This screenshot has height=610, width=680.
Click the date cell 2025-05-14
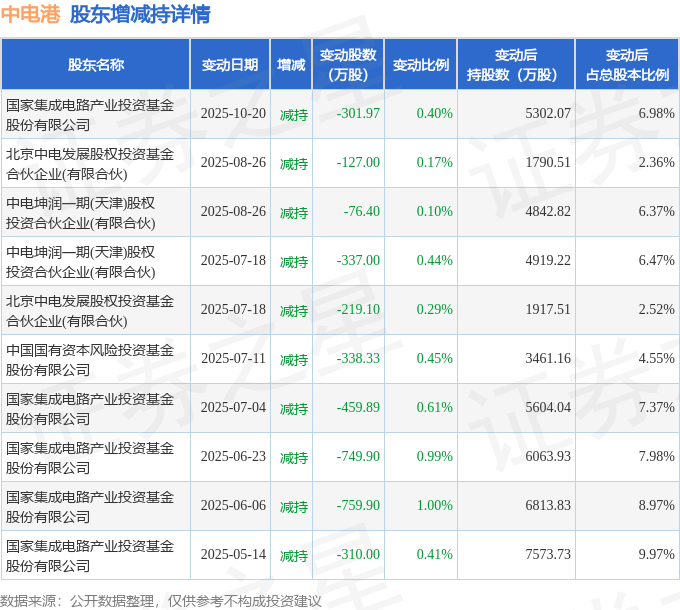[233, 554]
